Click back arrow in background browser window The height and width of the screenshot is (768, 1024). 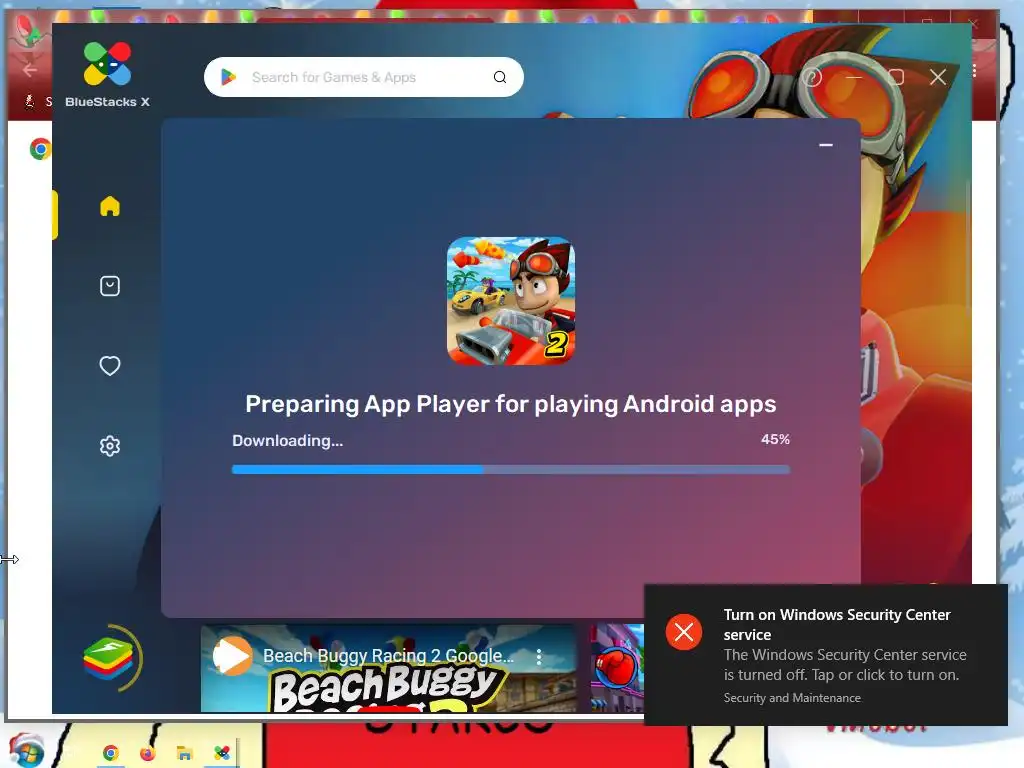[29, 70]
